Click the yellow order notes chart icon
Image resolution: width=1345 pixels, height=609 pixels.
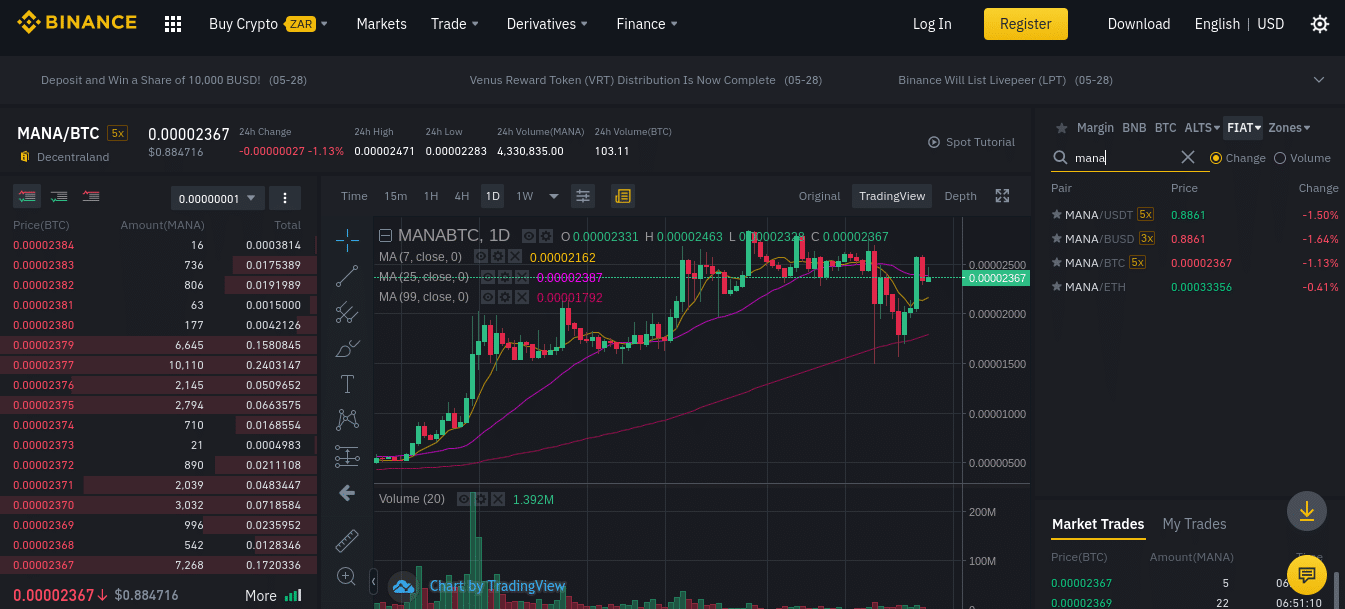click(623, 196)
